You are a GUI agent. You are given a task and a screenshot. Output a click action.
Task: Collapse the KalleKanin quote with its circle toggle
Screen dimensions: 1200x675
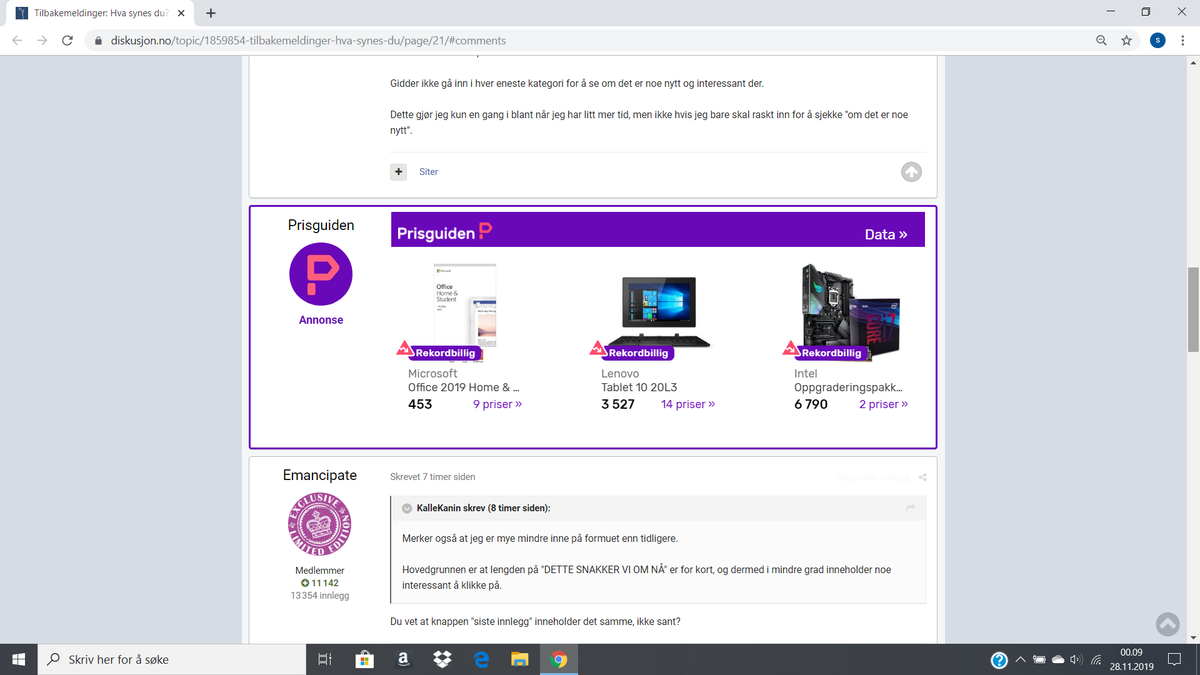tap(407, 508)
